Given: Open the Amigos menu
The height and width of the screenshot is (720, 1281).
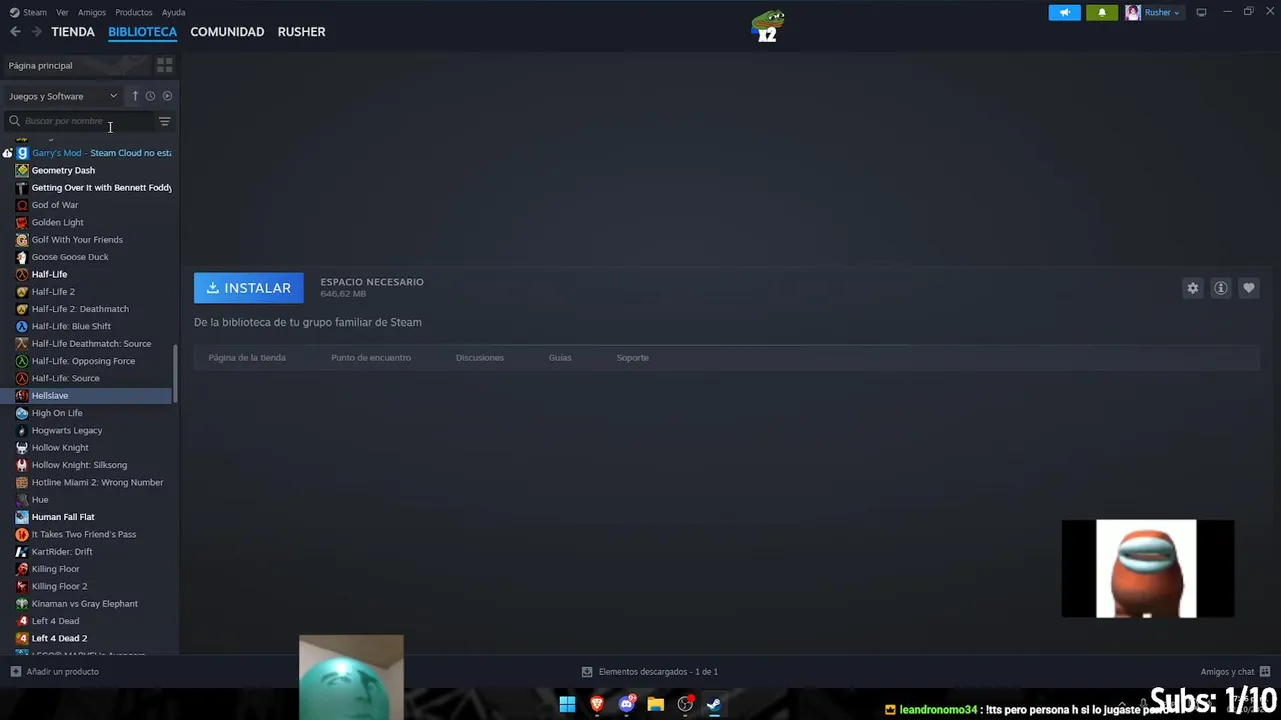Looking at the screenshot, I should coord(92,12).
